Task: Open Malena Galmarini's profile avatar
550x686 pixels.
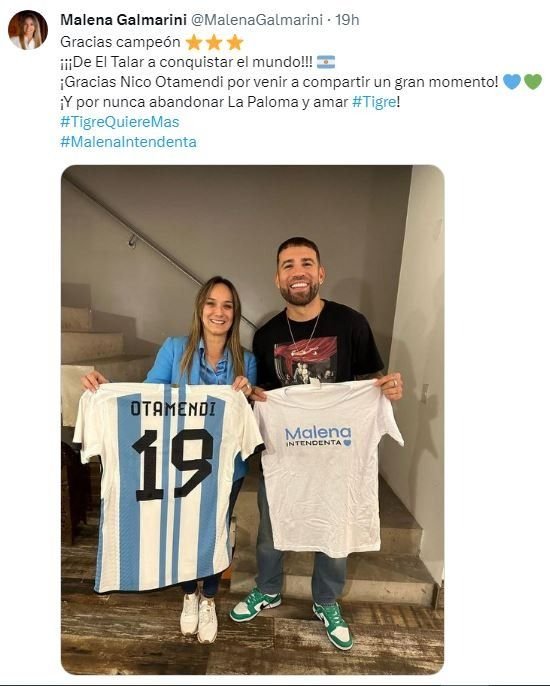Action: pyautogui.click(x=28, y=29)
